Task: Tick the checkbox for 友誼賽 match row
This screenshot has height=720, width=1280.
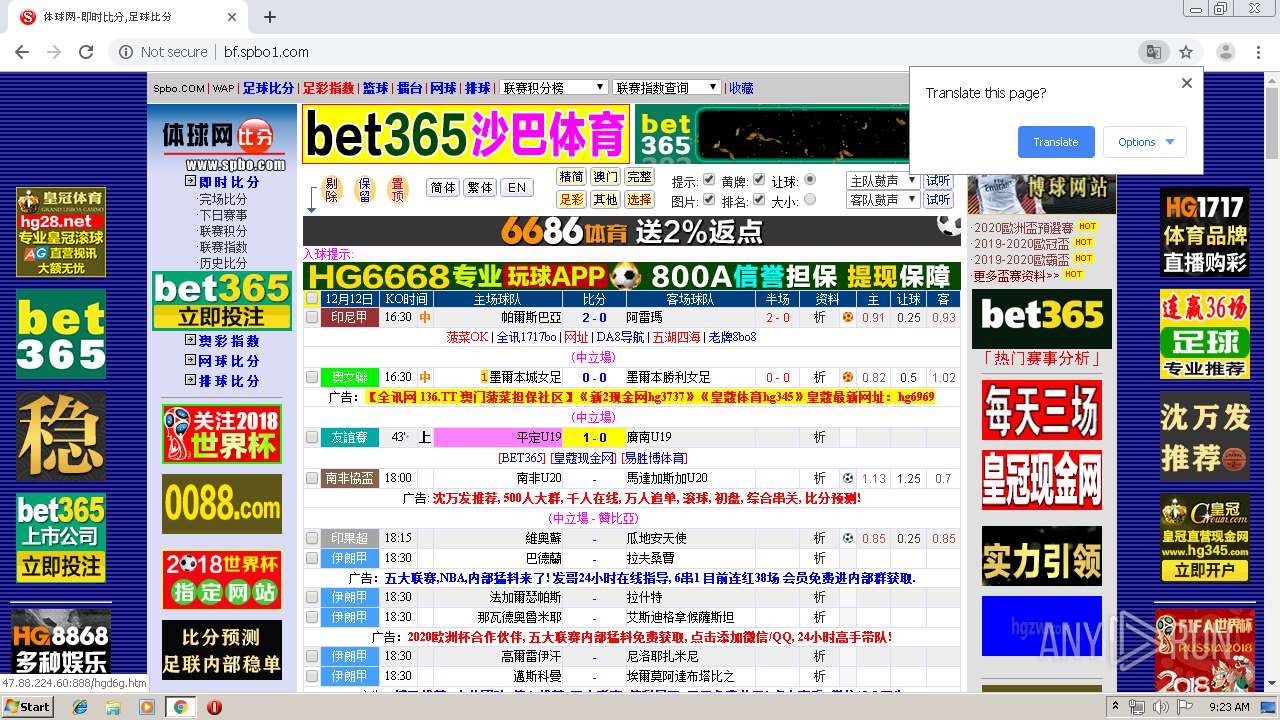Action: [312, 437]
